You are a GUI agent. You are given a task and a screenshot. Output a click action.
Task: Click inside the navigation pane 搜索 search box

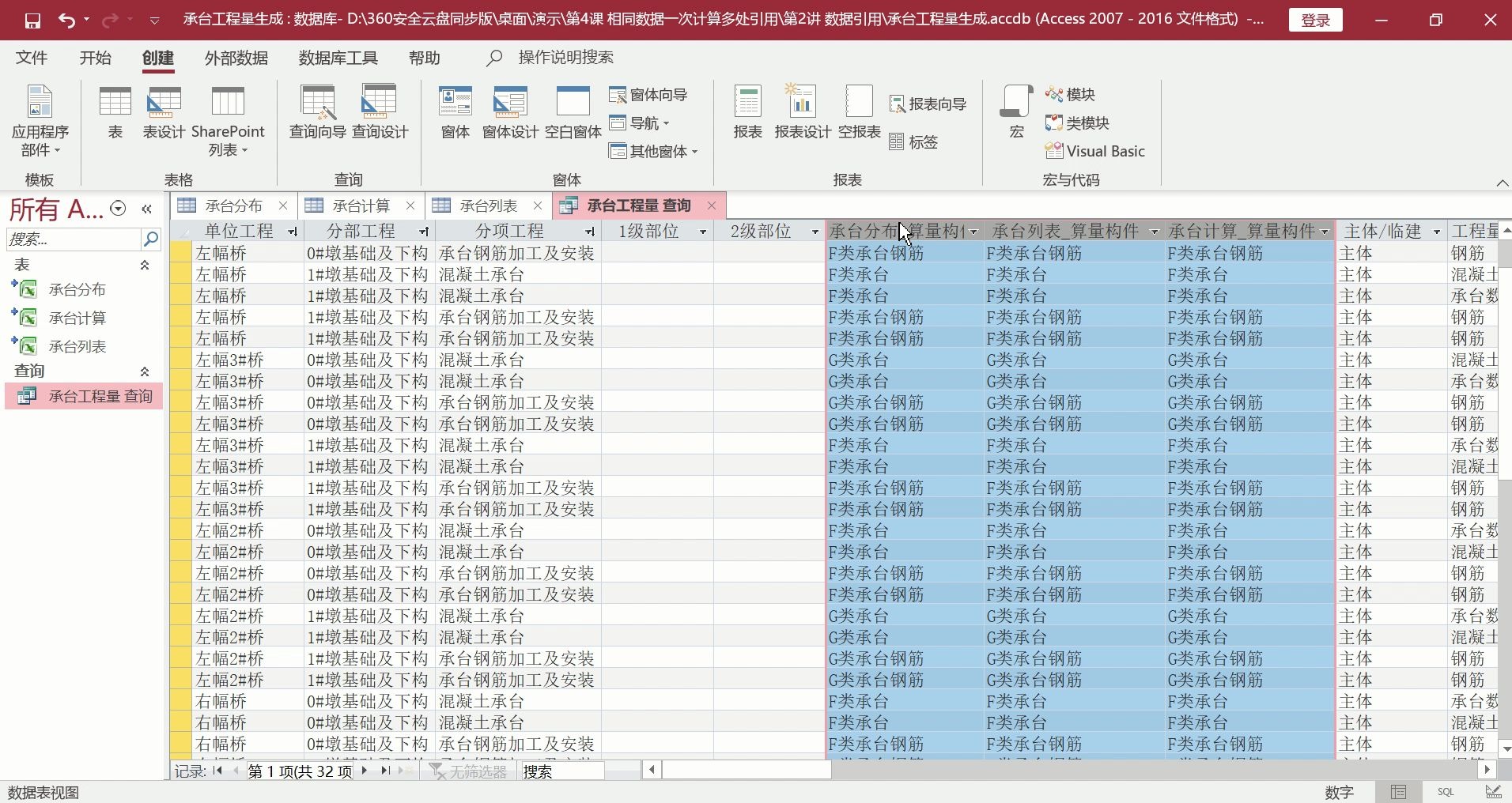75,239
